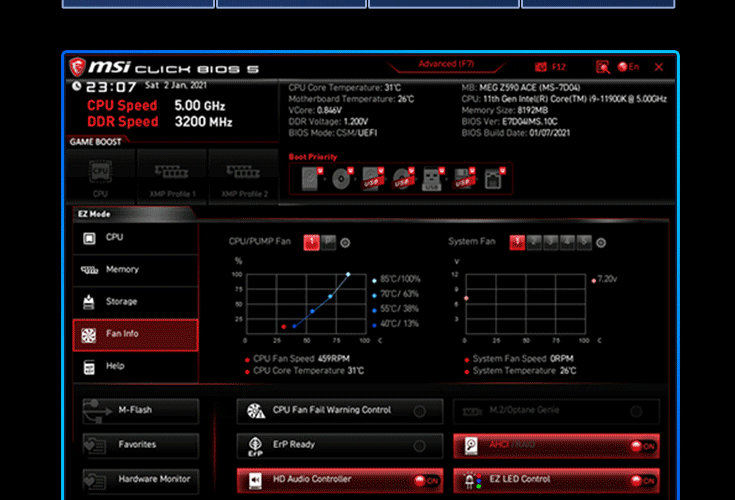Image resolution: width=735 pixels, height=500 pixels.
Task: Click the 40°C/13% fan curve point
Action: 294,326
